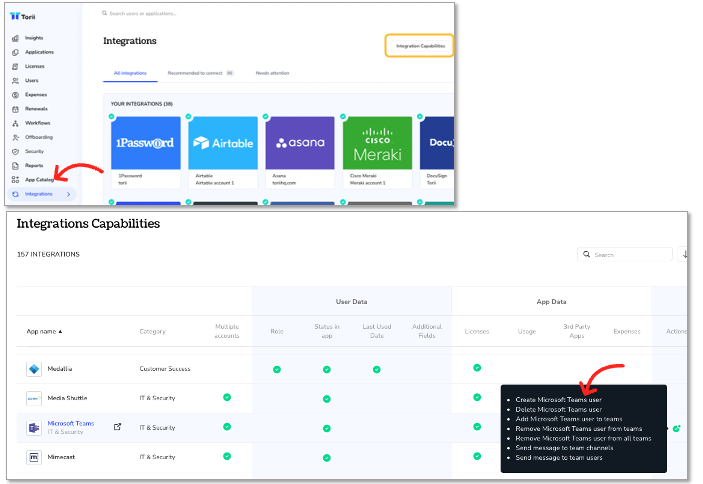The height and width of the screenshot is (484, 703).
Task: Click the 1Password card's green status badge
Action: click(112, 117)
